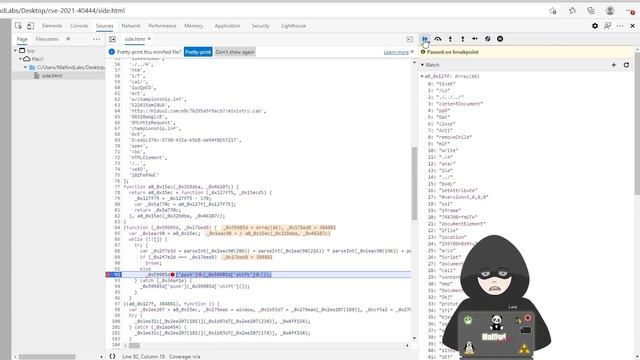Screen dimensions: 640x360
Task: Click the Step debugger button
Action: coord(475,39)
